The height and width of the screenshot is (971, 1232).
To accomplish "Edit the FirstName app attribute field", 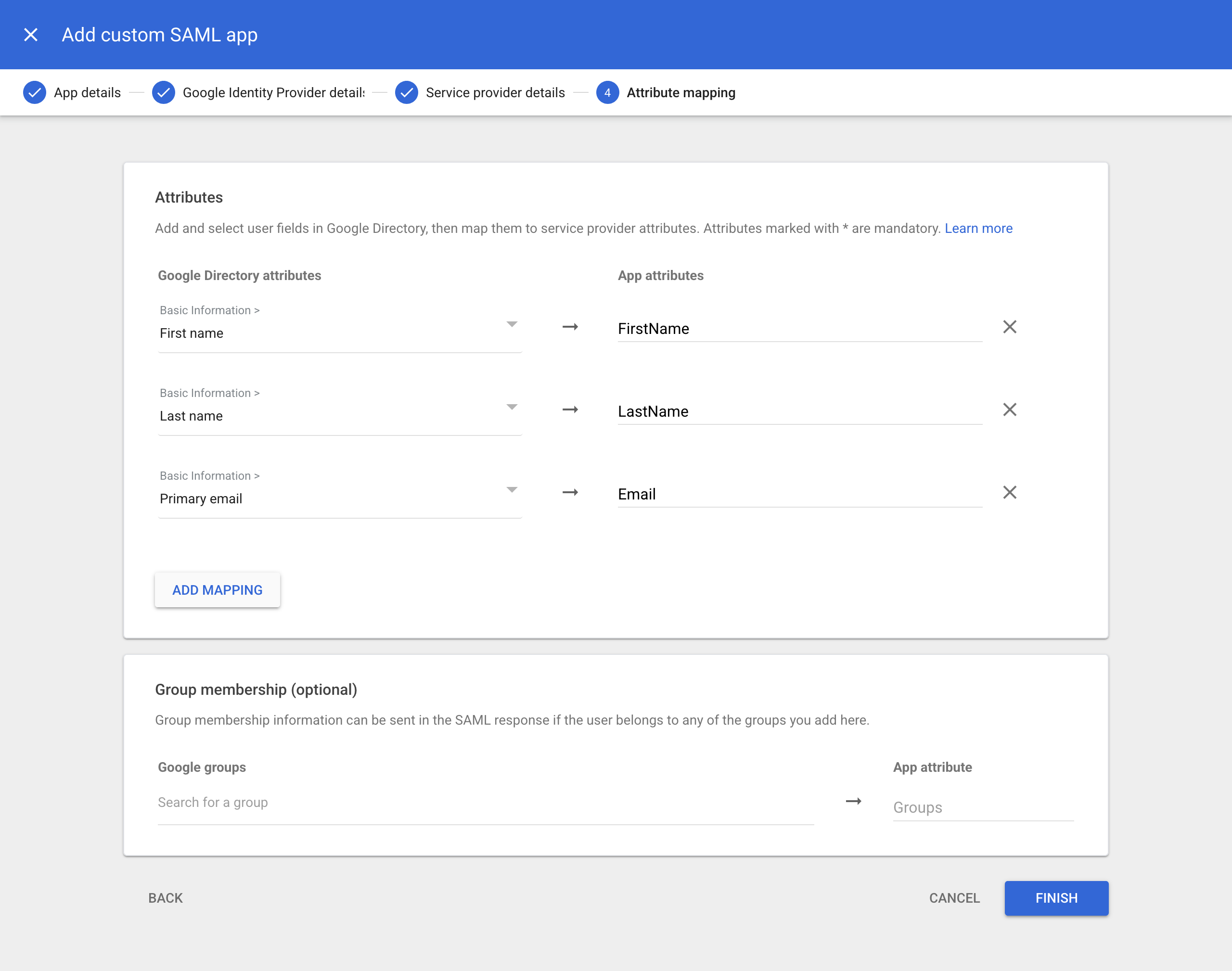I will (x=800, y=329).
